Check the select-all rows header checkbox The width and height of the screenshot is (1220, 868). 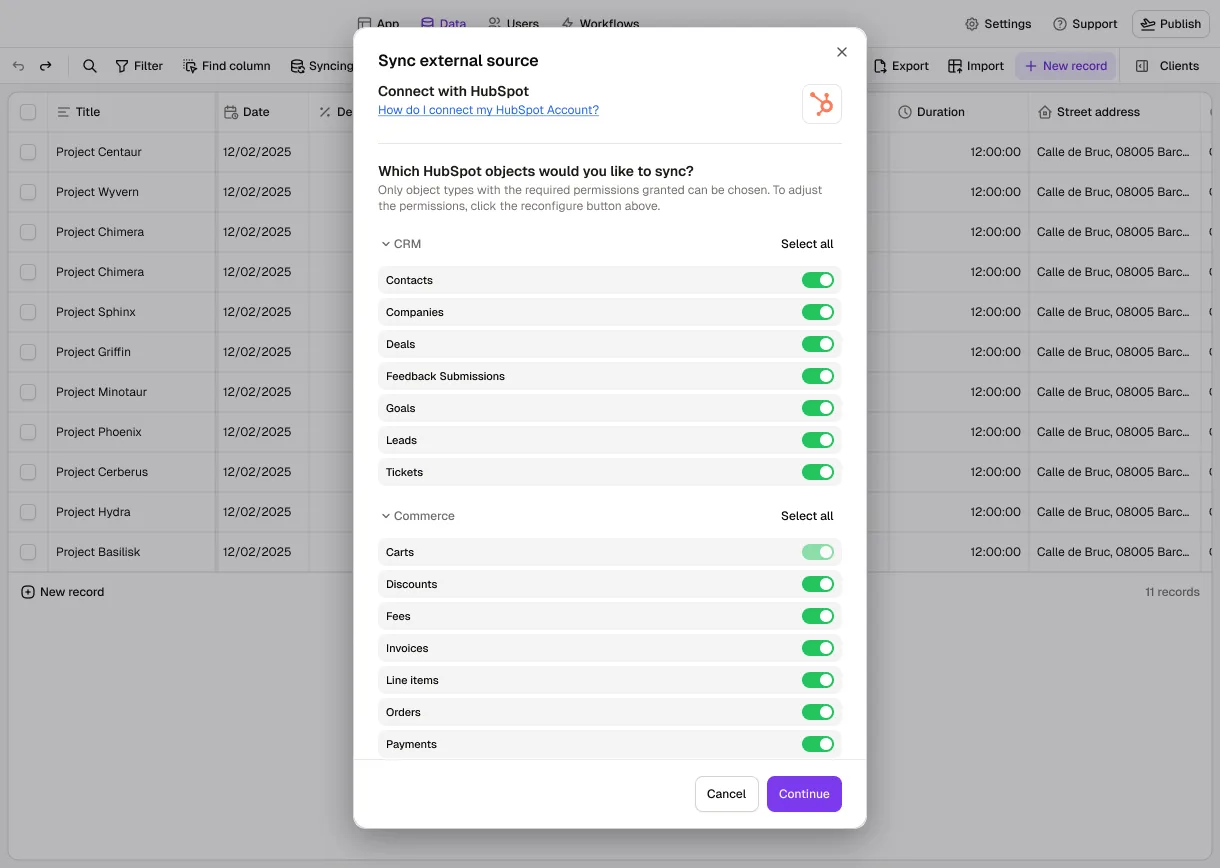28,112
